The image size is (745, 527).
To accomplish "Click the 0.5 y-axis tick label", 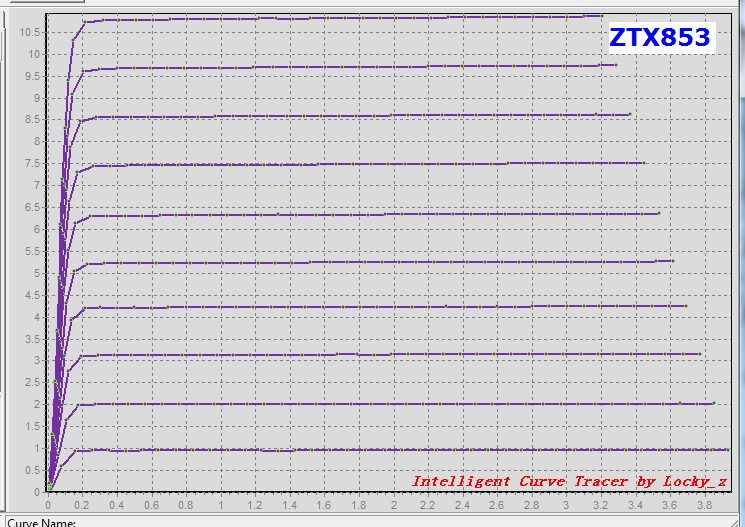I will pyautogui.click(x=33, y=470).
